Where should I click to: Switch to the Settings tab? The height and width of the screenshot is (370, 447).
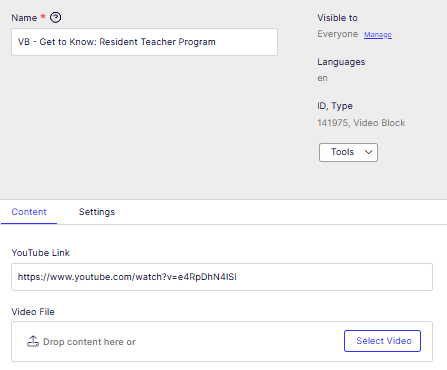tap(97, 212)
